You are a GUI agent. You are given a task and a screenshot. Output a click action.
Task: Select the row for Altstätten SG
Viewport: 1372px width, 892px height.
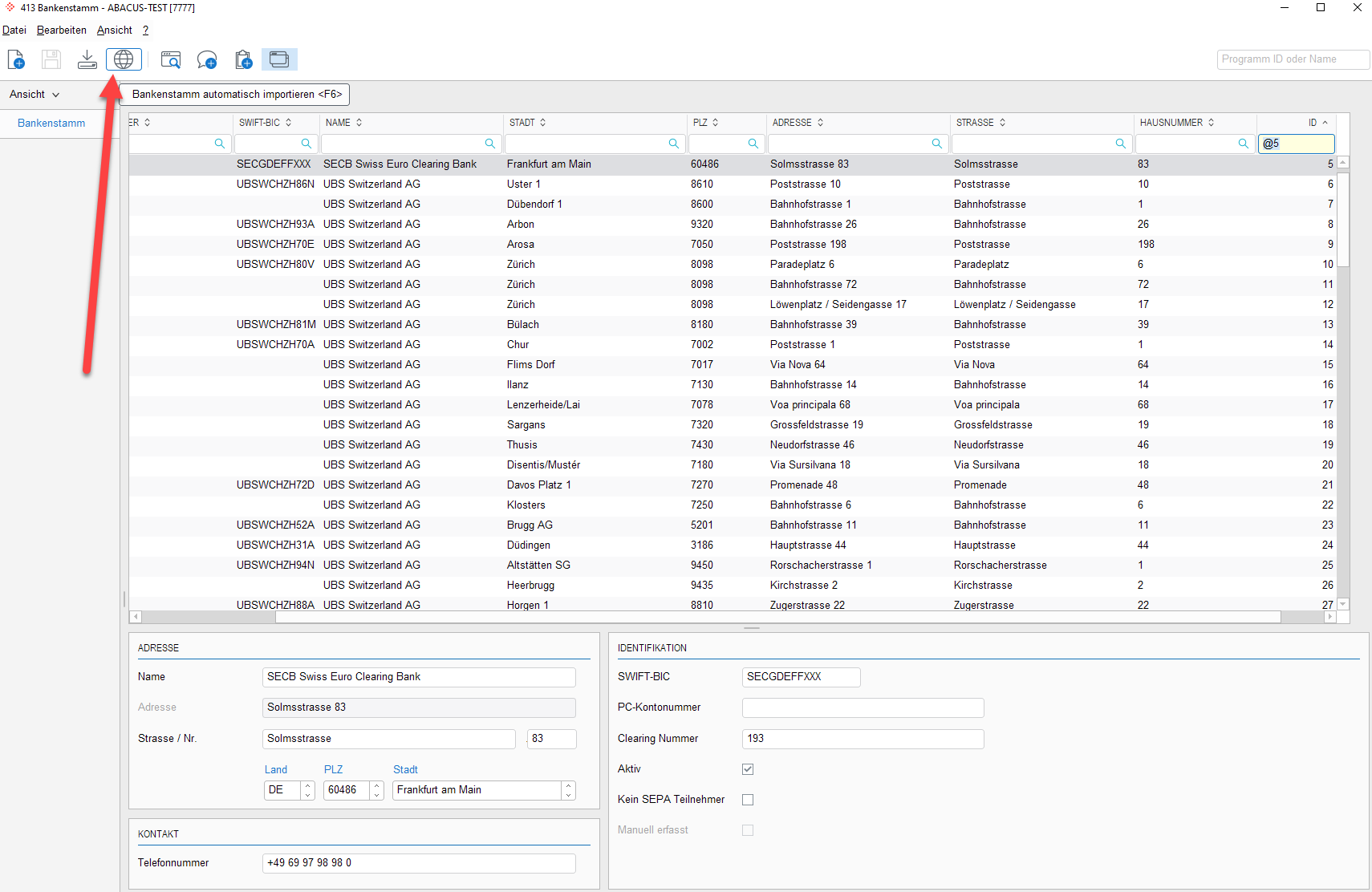pos(733,565)
